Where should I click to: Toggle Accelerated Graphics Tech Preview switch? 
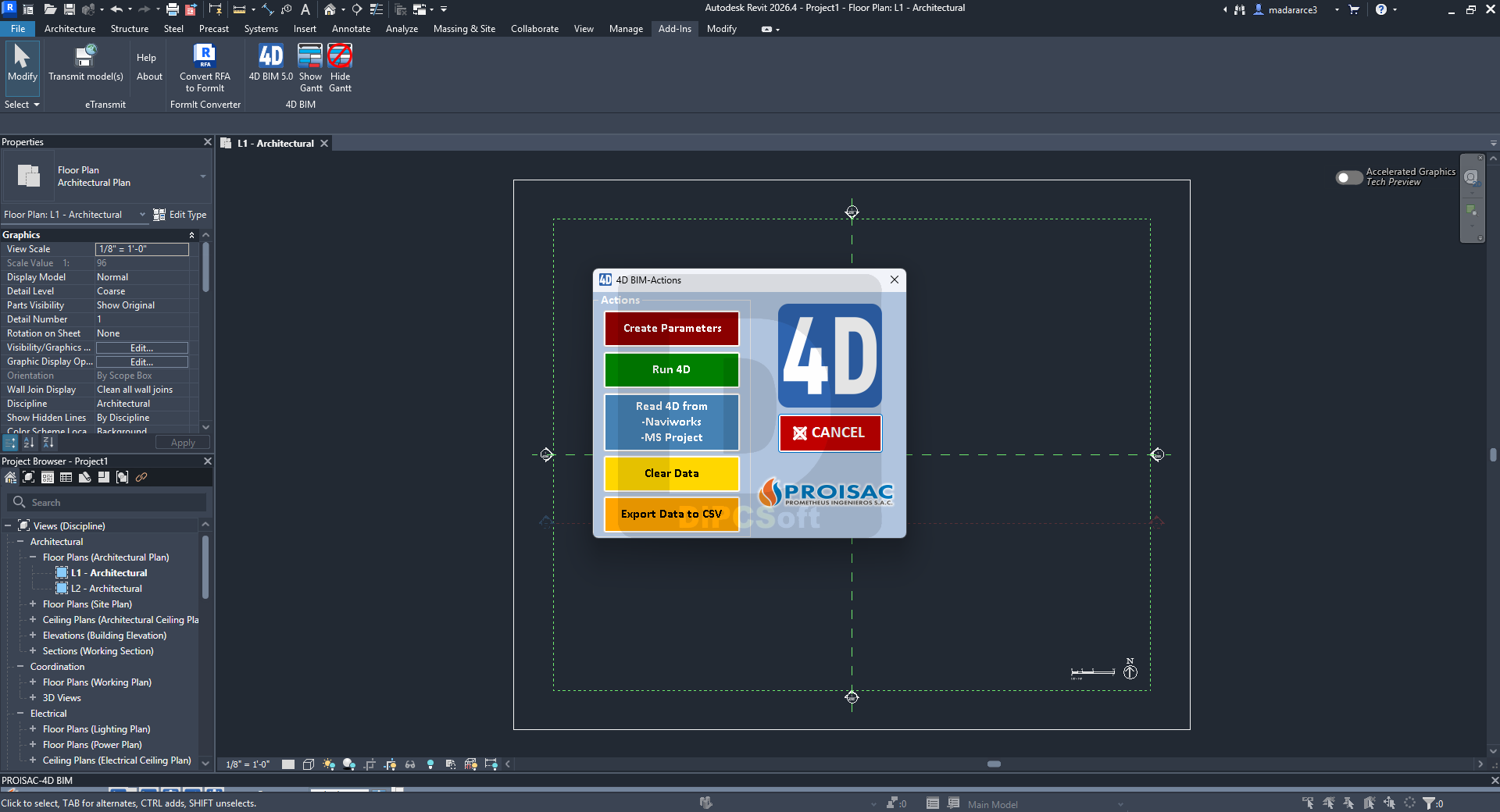click(1348, 177)
